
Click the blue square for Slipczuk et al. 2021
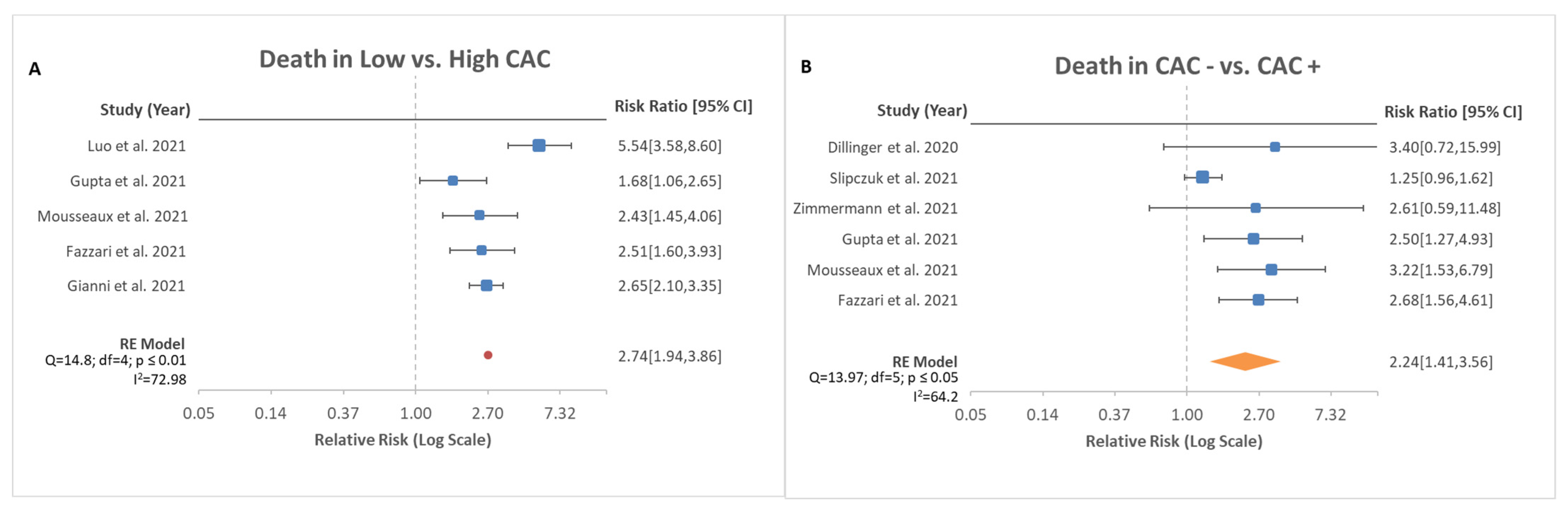1202,178
